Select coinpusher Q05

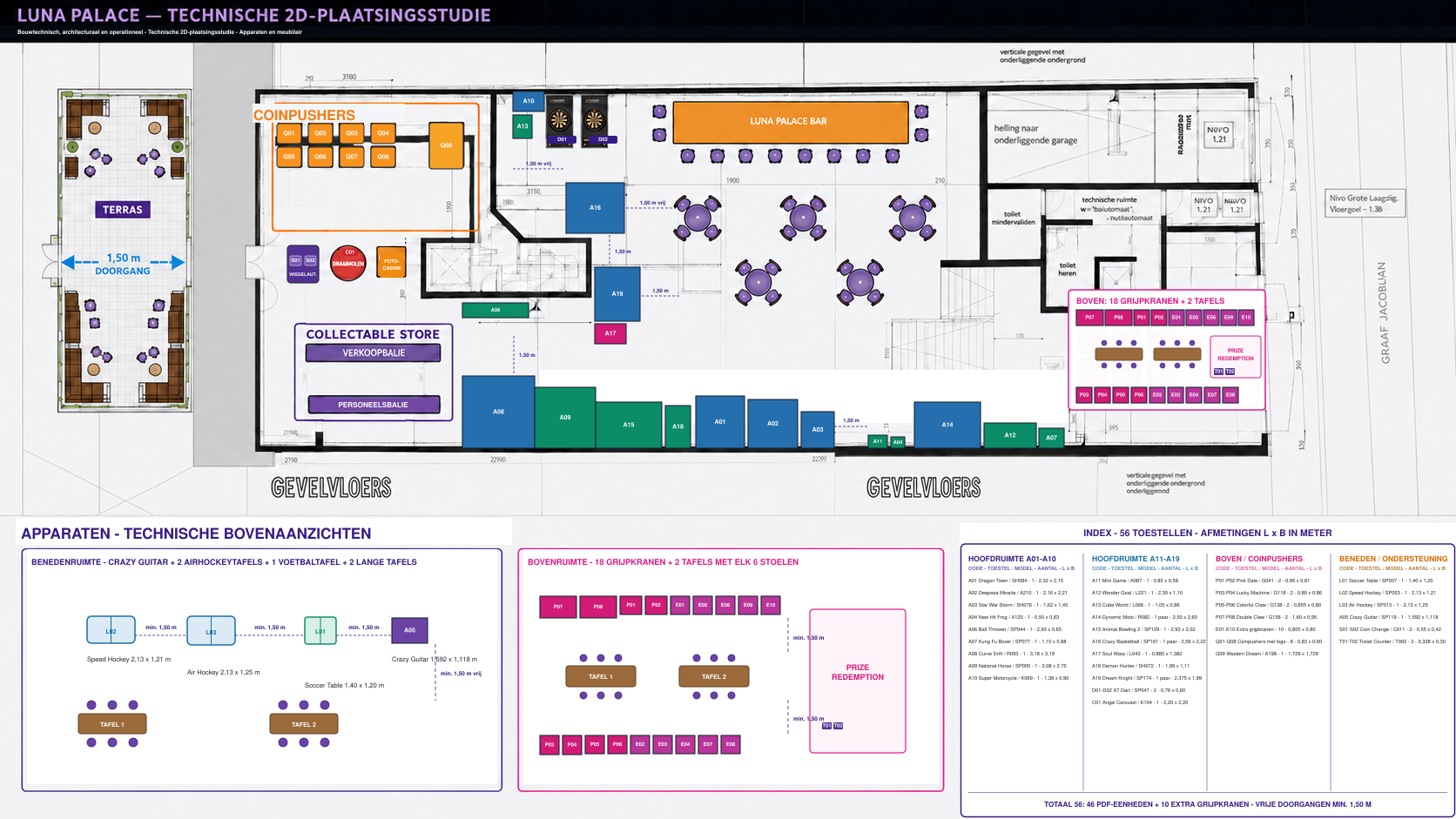click(289, 157)
